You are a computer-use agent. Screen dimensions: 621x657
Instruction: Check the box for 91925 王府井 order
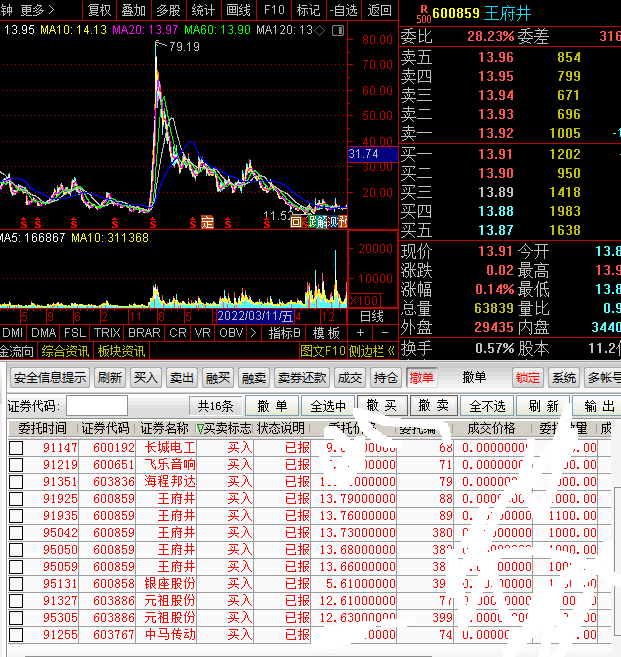(16, 499)
